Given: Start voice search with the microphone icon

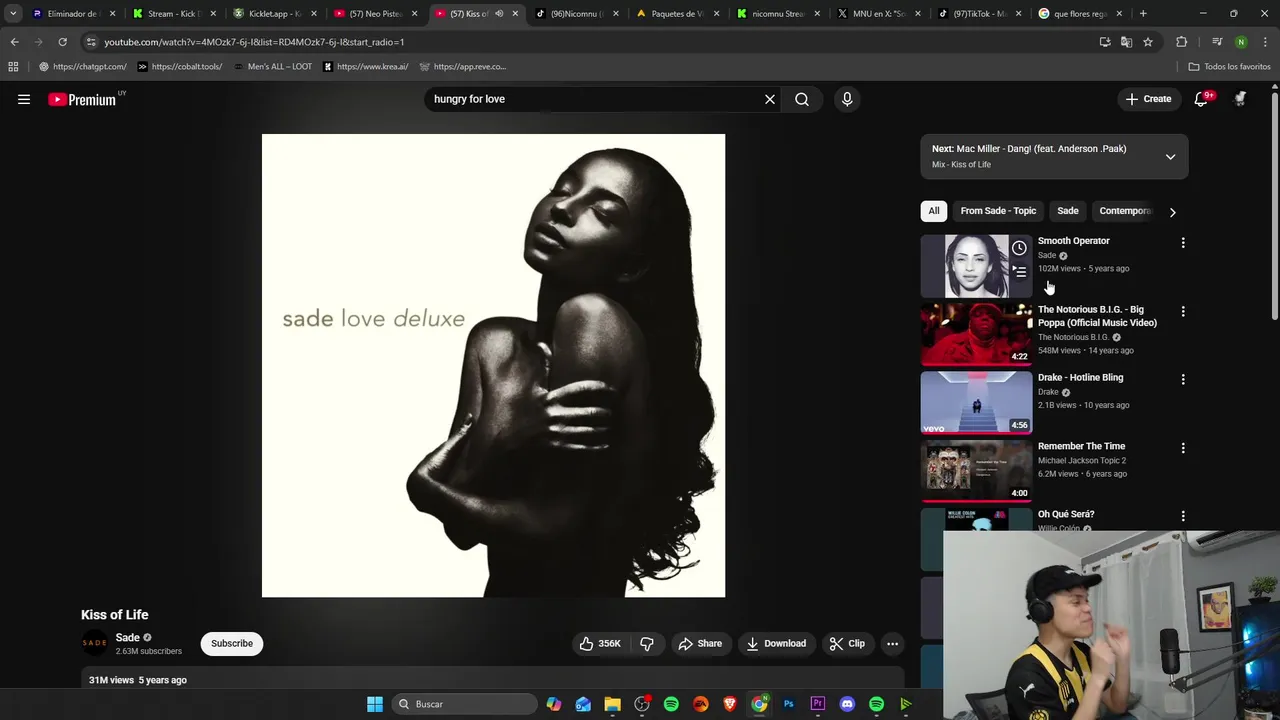Looking at the screenshot, I should click(x=847, y=99).
